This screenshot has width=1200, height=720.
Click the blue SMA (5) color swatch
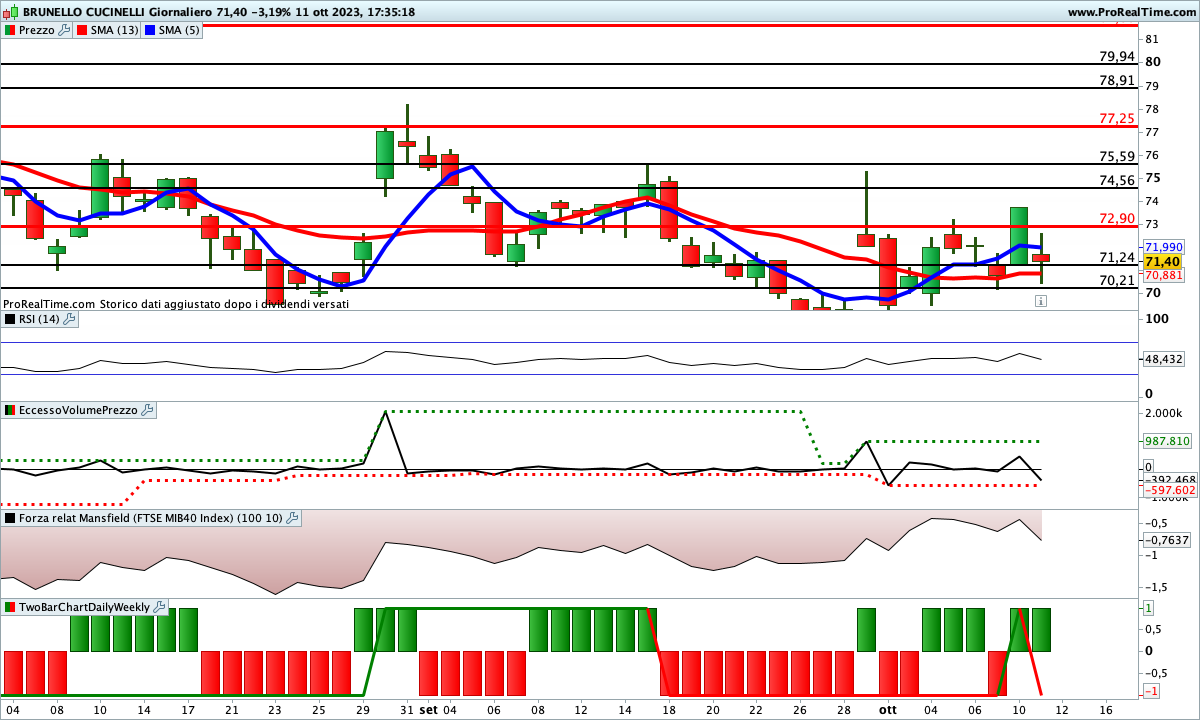tap(150, 30)
